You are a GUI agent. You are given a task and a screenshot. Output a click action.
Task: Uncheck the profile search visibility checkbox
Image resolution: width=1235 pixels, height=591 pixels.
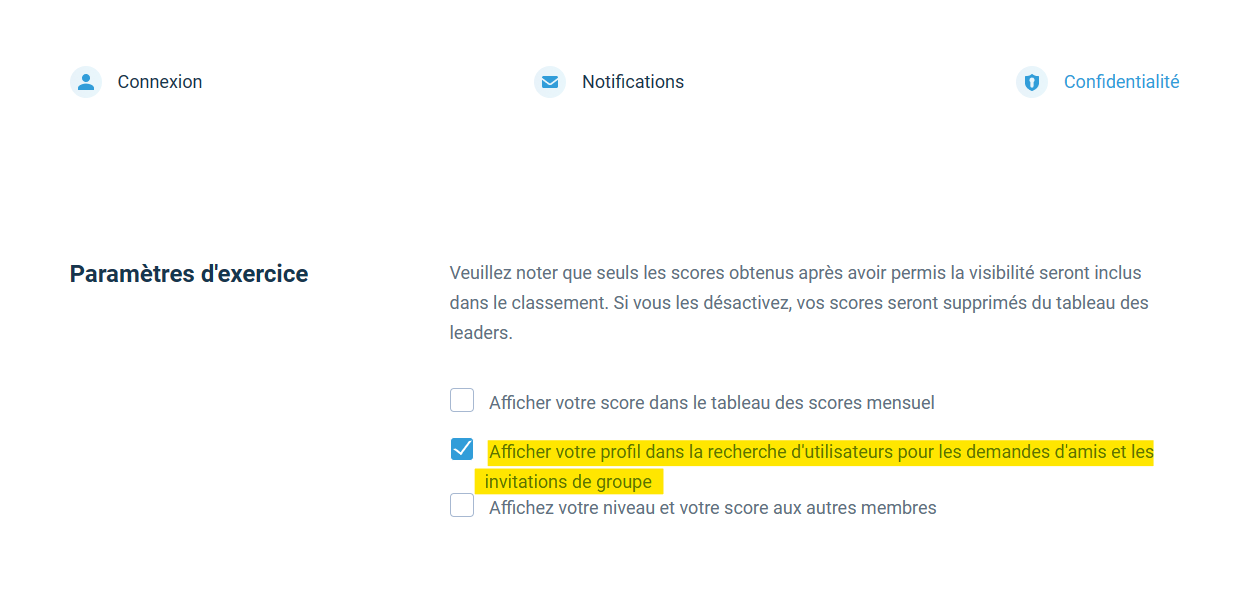point(462,449)
